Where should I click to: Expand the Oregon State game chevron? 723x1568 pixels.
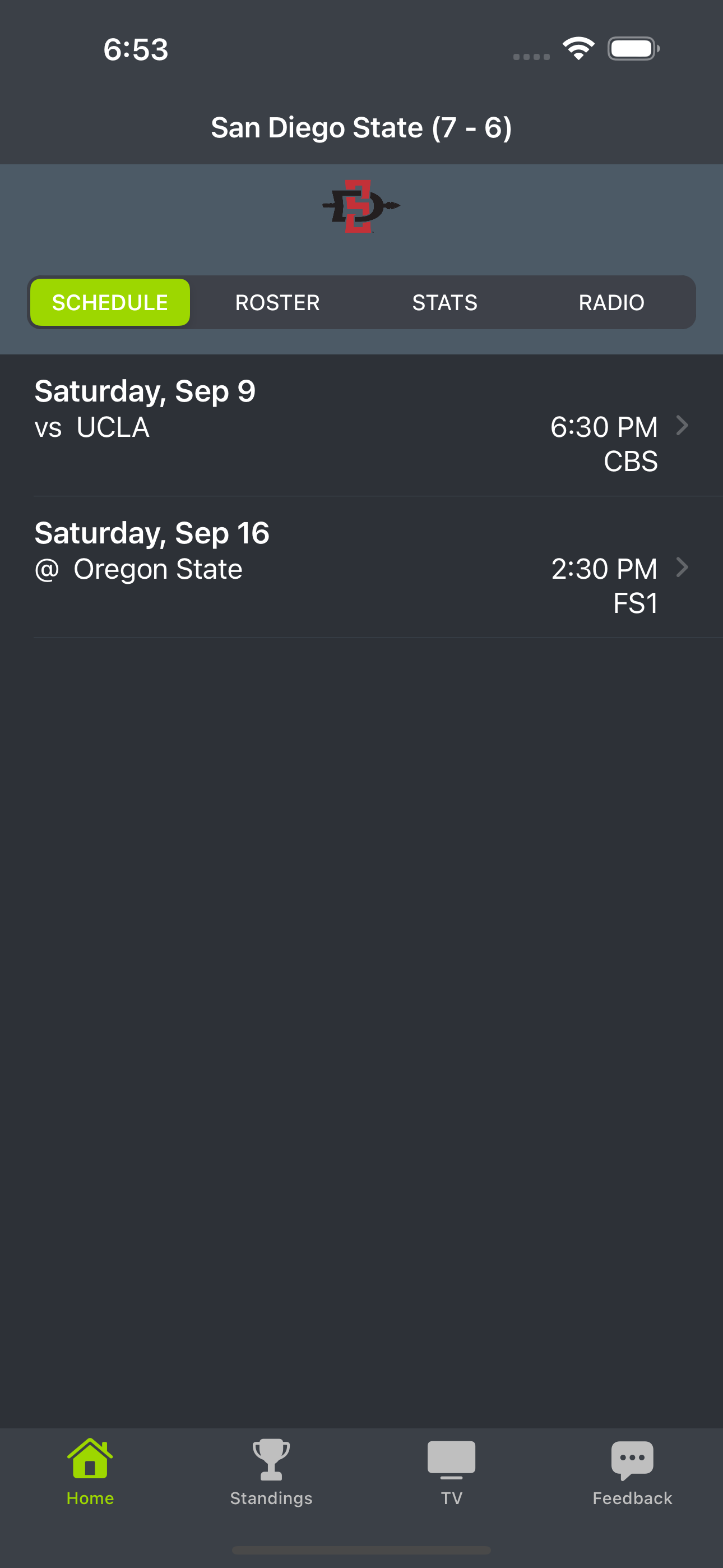(x=682, y=567)
